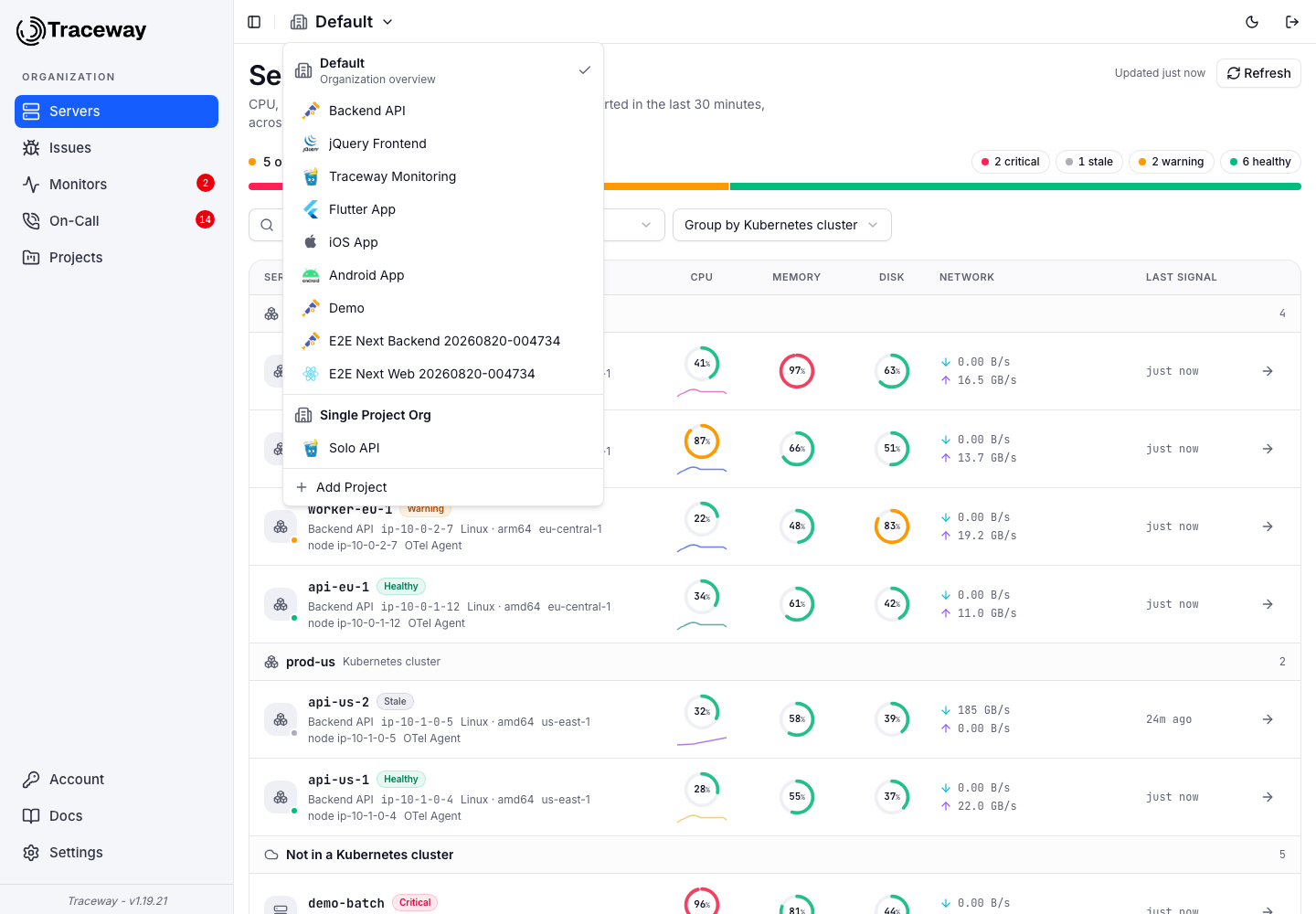1316x914 pixels.
Task: Filter by 1 stale chip
Action: pyautogui.click(x=1089, y=162)
